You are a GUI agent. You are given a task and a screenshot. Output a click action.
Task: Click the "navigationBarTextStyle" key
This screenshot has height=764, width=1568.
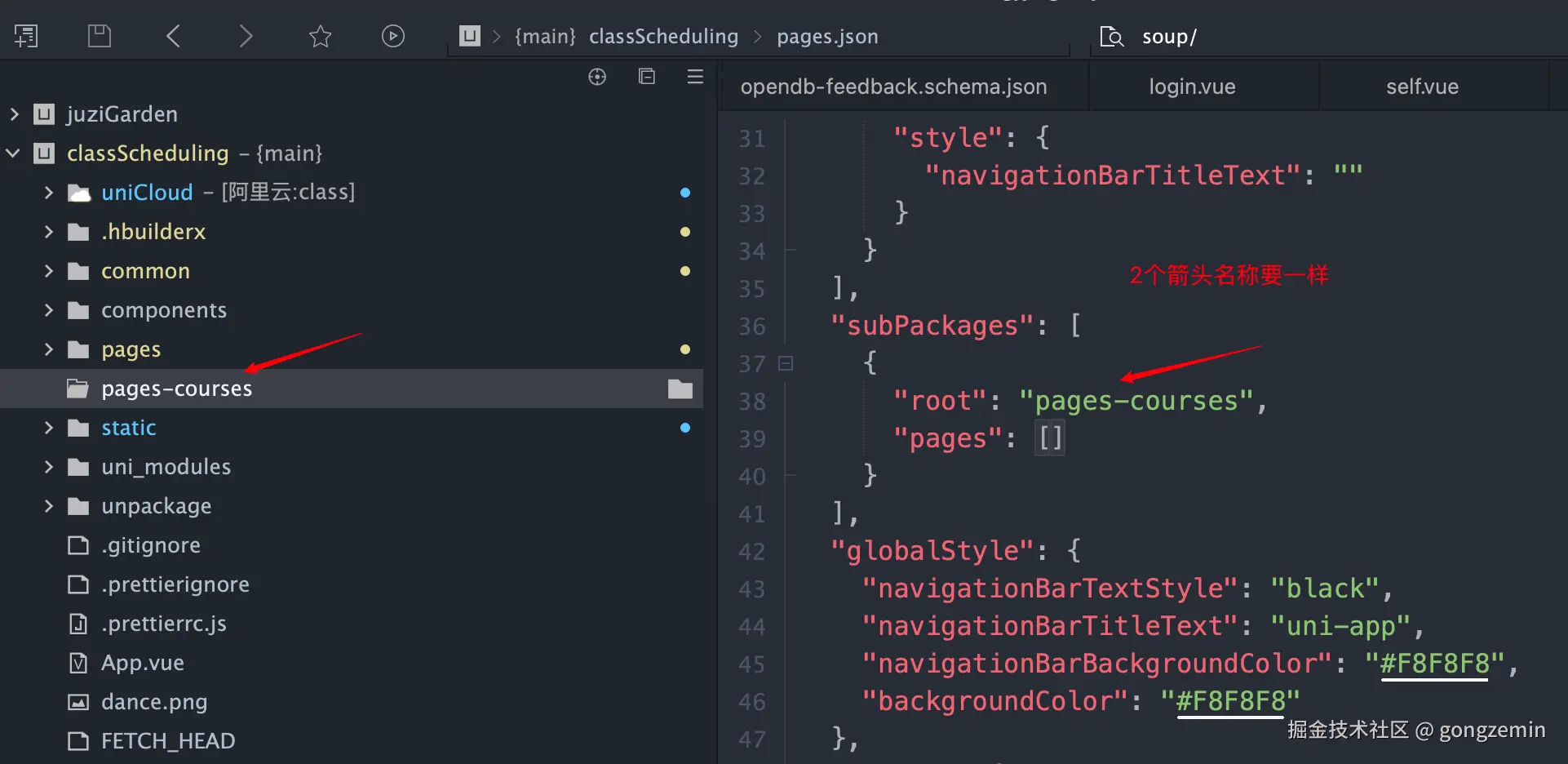[1051, 589]
